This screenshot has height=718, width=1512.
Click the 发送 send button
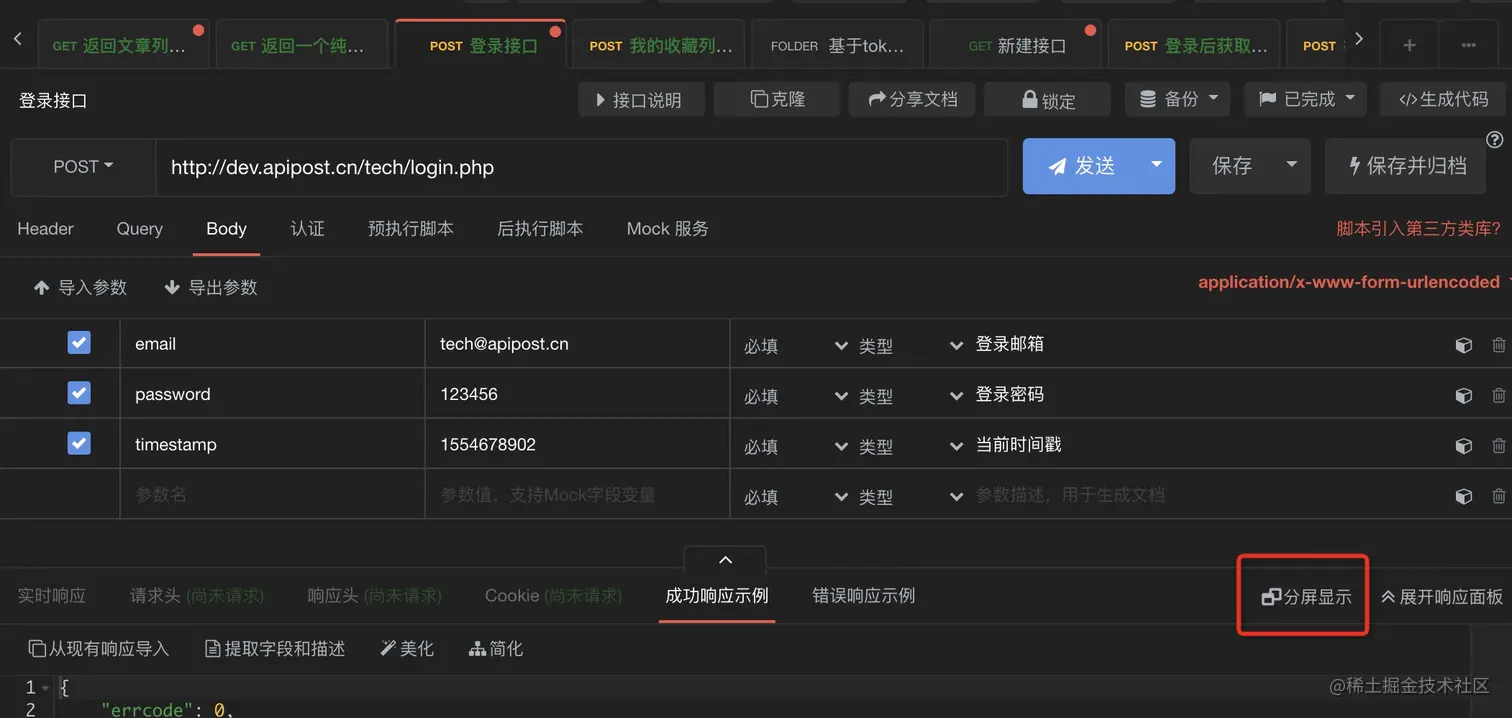point(1082,166)
